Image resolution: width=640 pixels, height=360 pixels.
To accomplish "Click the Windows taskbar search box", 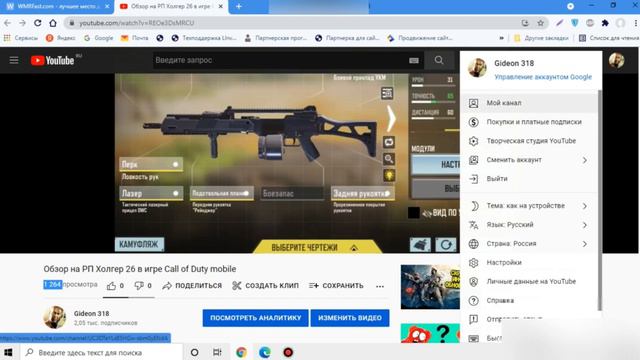I will 100,352.
